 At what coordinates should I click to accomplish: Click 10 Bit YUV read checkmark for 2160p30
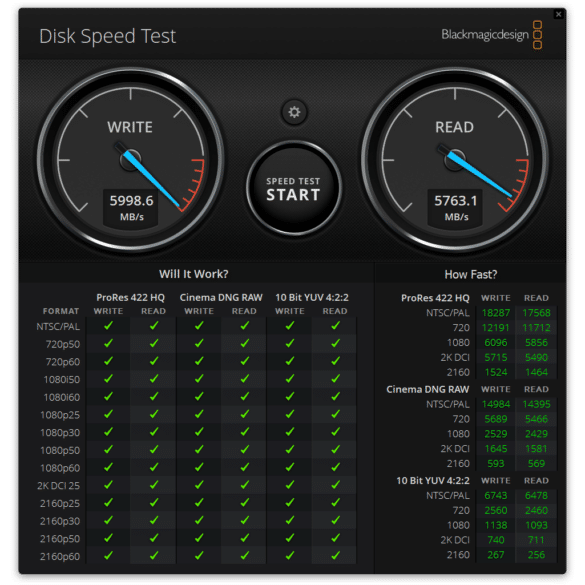(x=335, y=520)
